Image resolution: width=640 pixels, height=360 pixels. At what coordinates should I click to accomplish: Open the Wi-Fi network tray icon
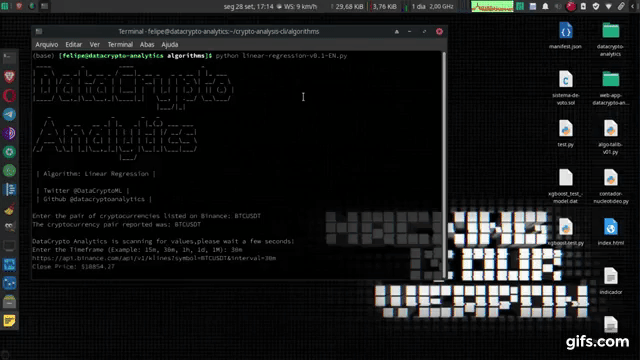click(x=609, y=6)
